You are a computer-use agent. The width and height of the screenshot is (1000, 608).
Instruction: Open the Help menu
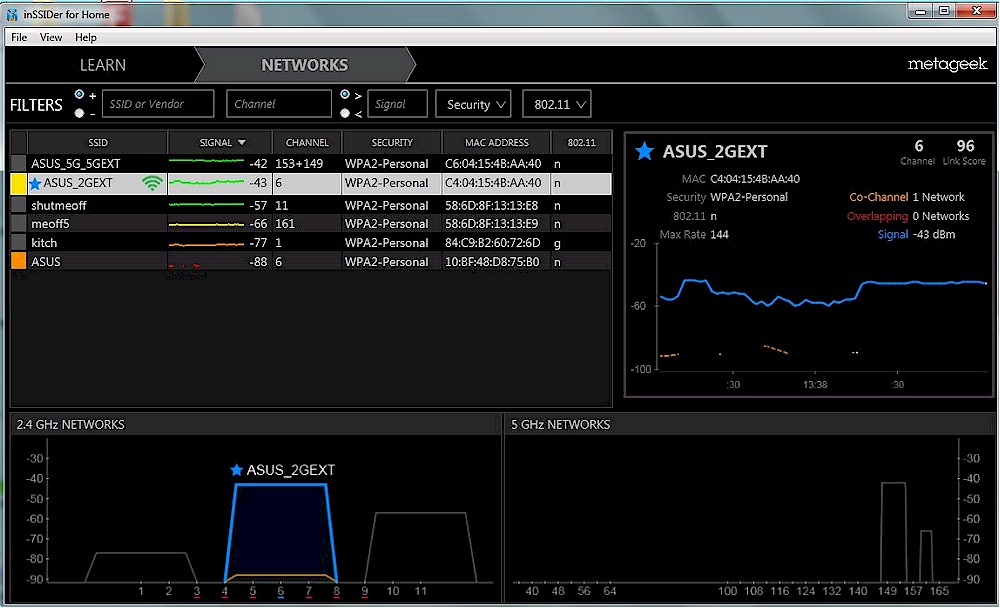tap(85, 37)
